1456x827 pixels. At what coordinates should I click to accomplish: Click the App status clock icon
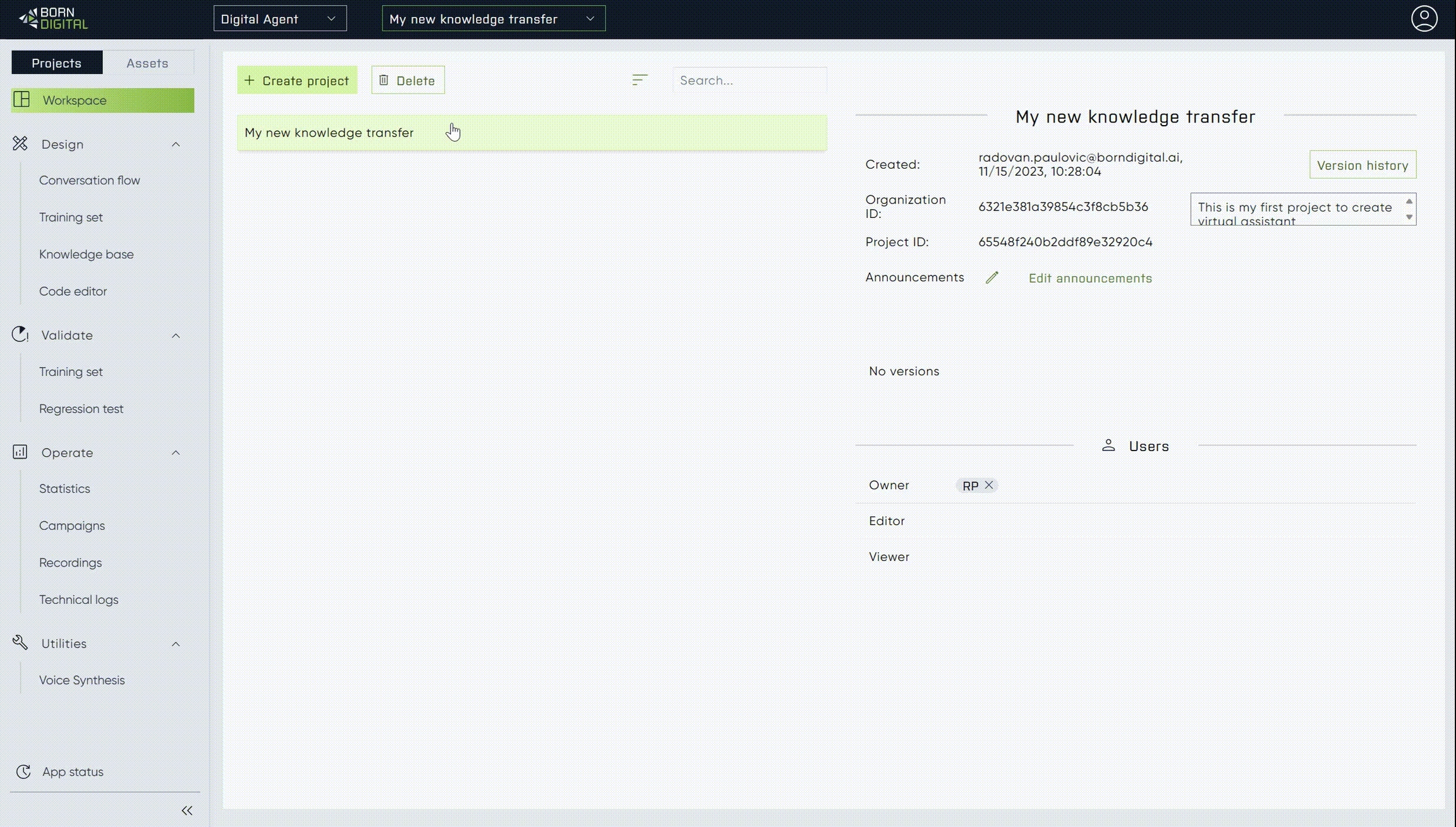(23, 771)
